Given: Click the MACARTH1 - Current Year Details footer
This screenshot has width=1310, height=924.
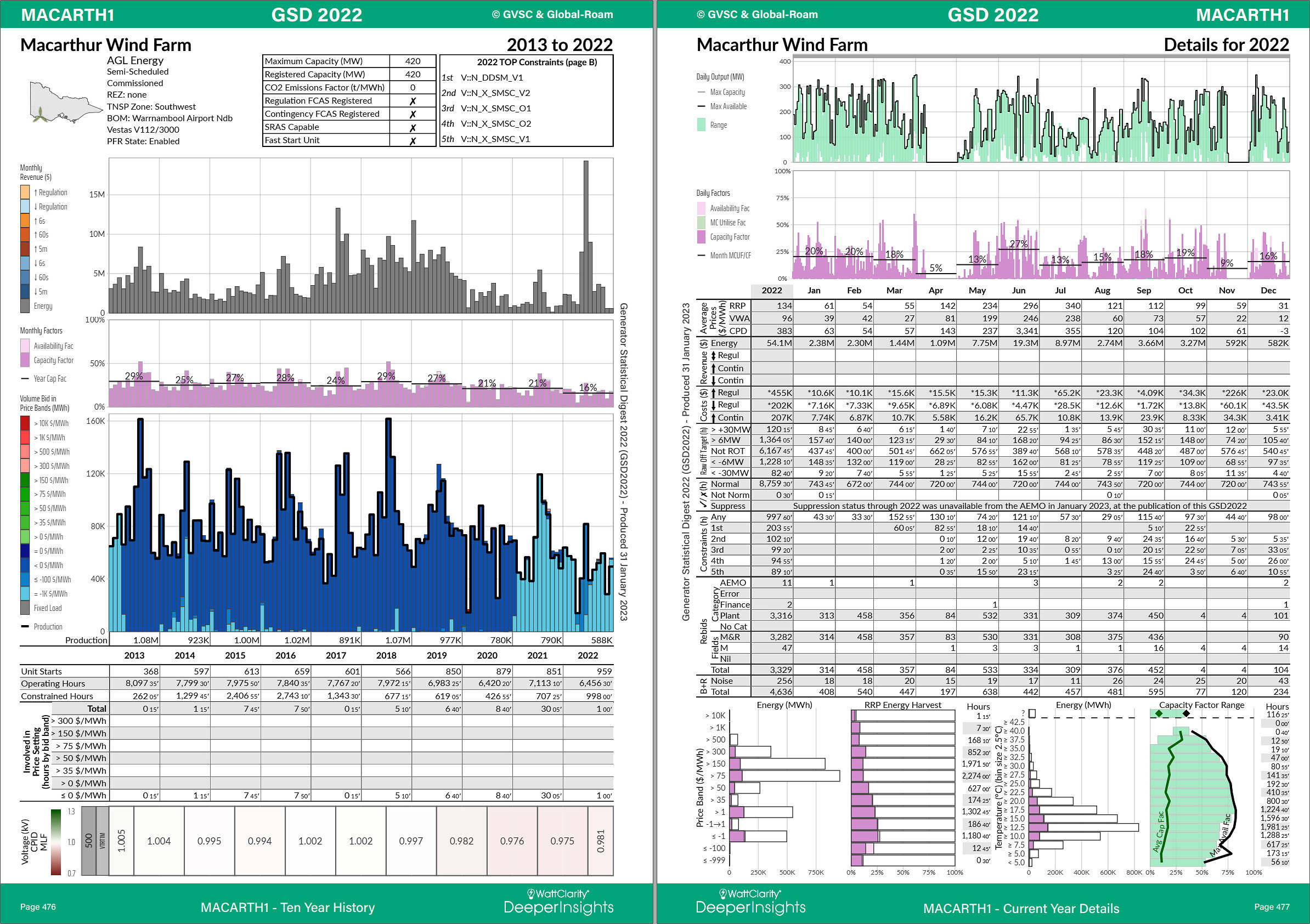Looking at the screenshot, I should click(x=1021, y=909).
